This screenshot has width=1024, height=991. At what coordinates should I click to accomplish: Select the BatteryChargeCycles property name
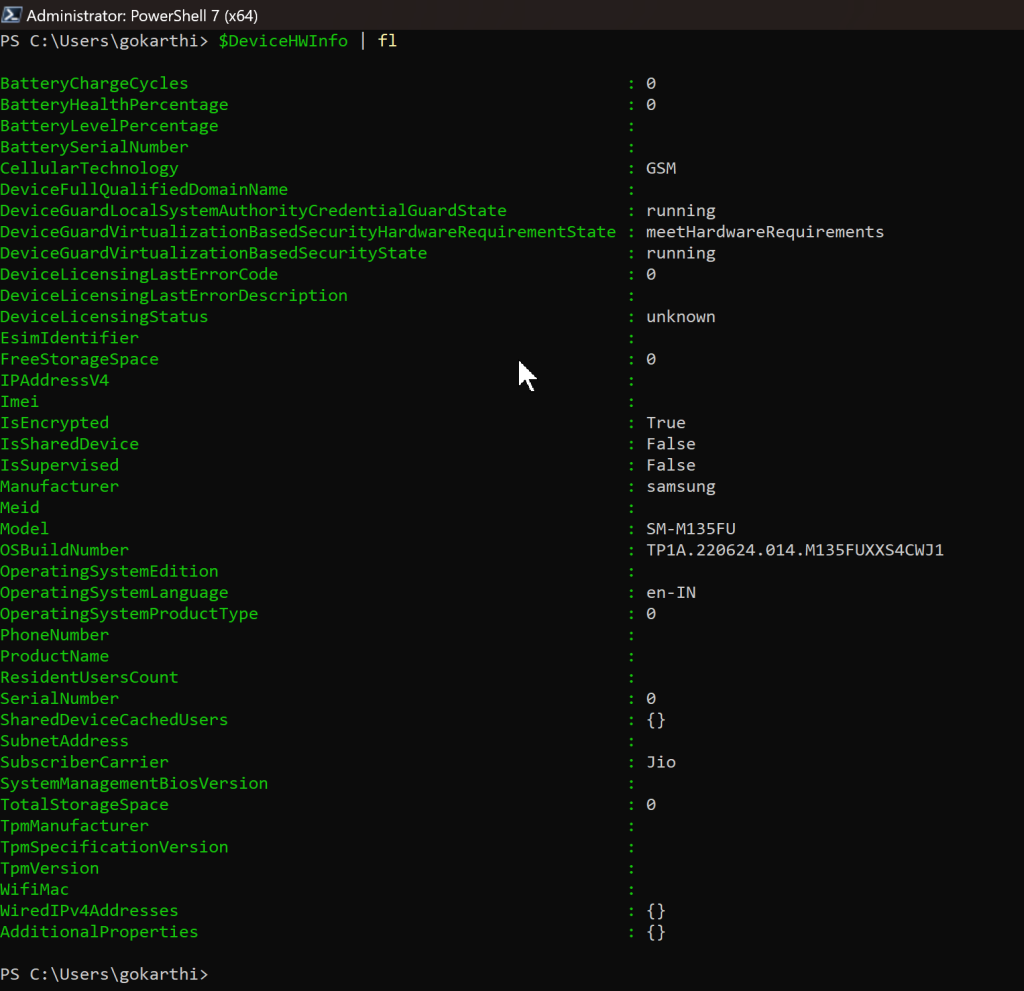[94, 84]
